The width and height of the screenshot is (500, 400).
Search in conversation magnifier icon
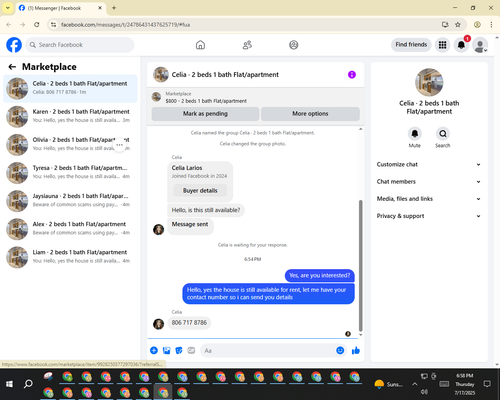click(443, 134)
